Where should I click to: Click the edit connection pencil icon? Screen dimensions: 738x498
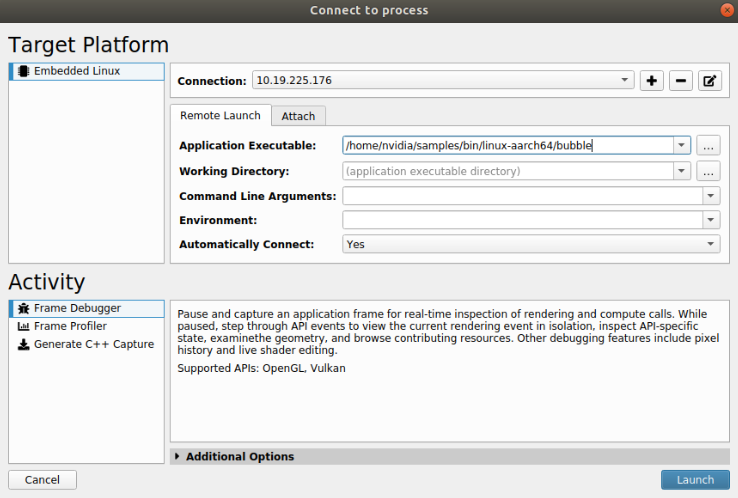pyautogui.click(x=709, y=81)
